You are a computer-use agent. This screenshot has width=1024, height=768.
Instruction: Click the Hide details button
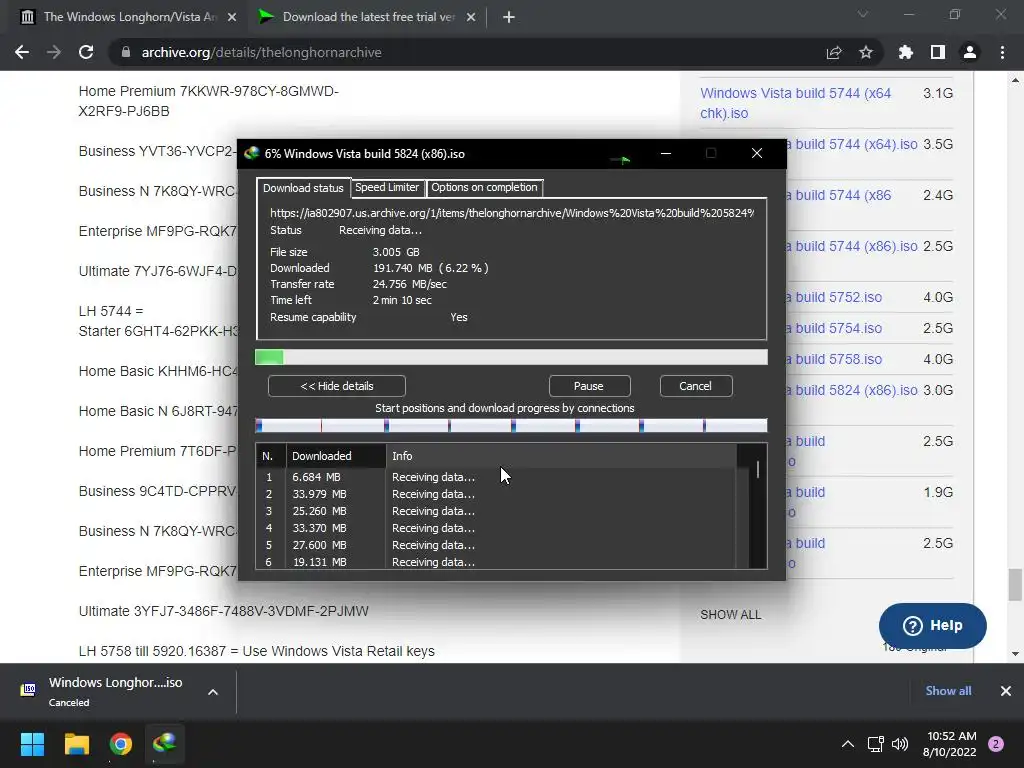pyautogui.click(x=336, y=386)
